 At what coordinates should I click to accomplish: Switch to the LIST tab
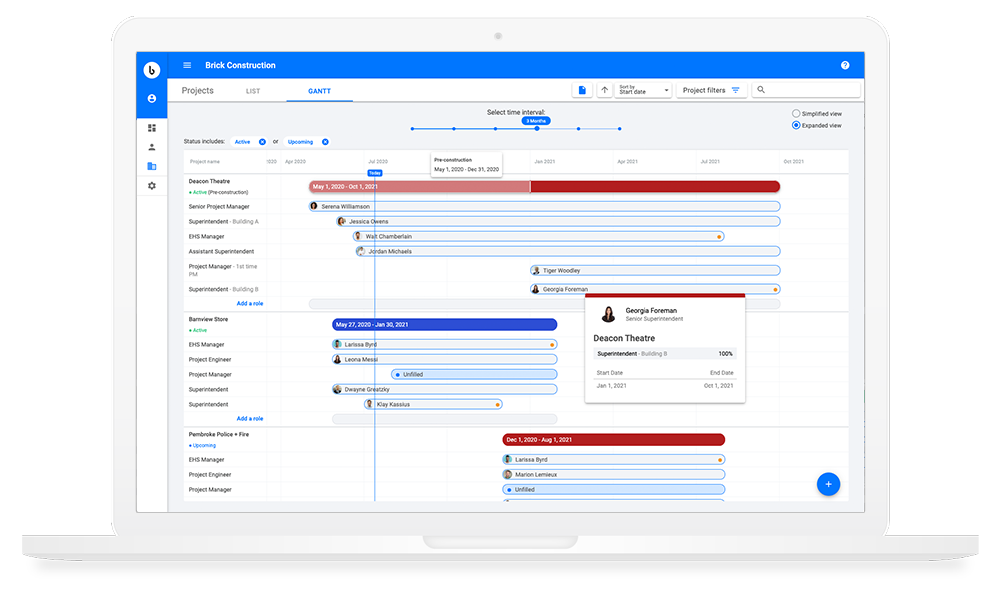coord(253,91)
